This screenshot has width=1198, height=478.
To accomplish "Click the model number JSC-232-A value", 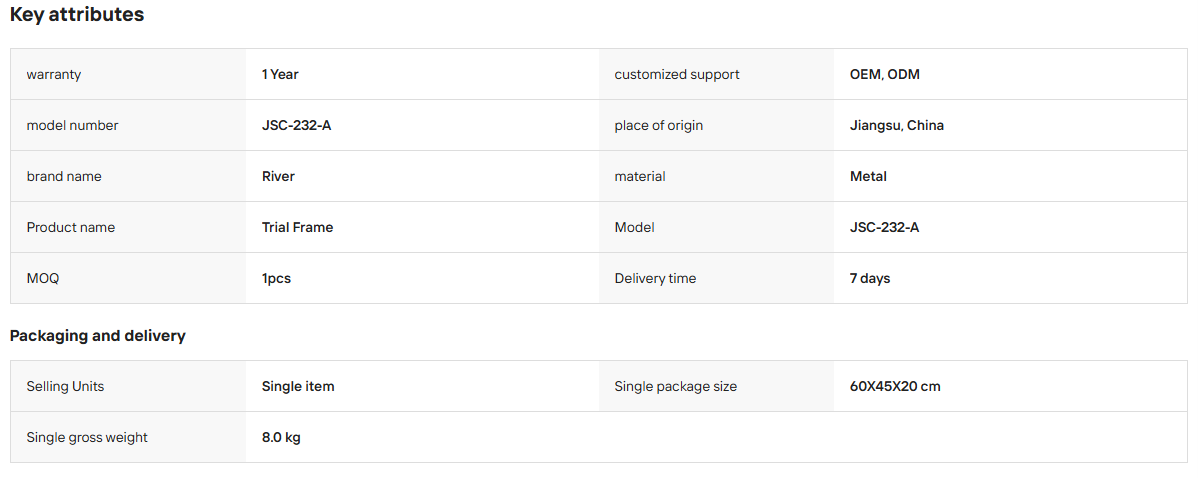I will coord(296,125).
